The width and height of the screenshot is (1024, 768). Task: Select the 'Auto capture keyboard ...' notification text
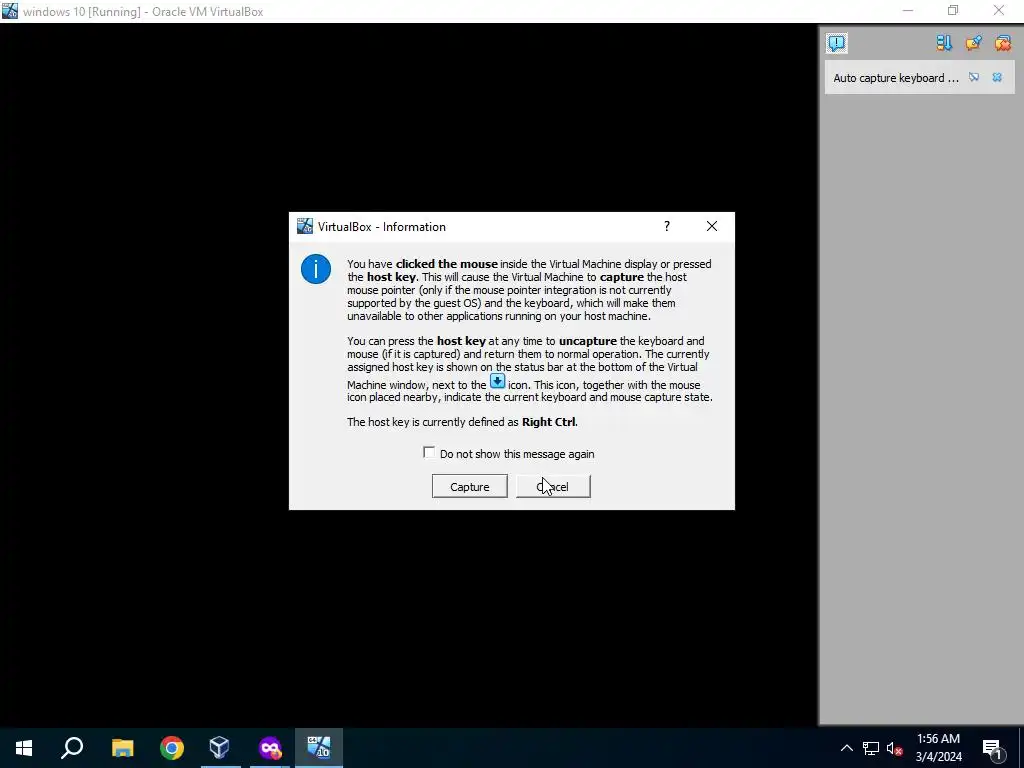[896, 78]
